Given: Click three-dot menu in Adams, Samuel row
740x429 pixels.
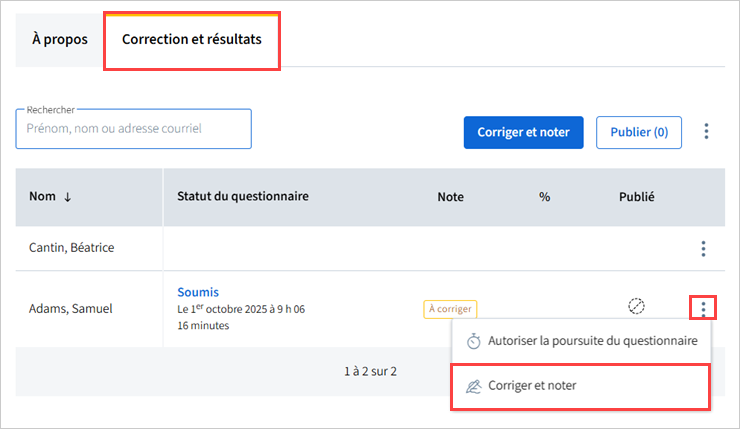Looking at the screenshot, I should pos(703,308).
